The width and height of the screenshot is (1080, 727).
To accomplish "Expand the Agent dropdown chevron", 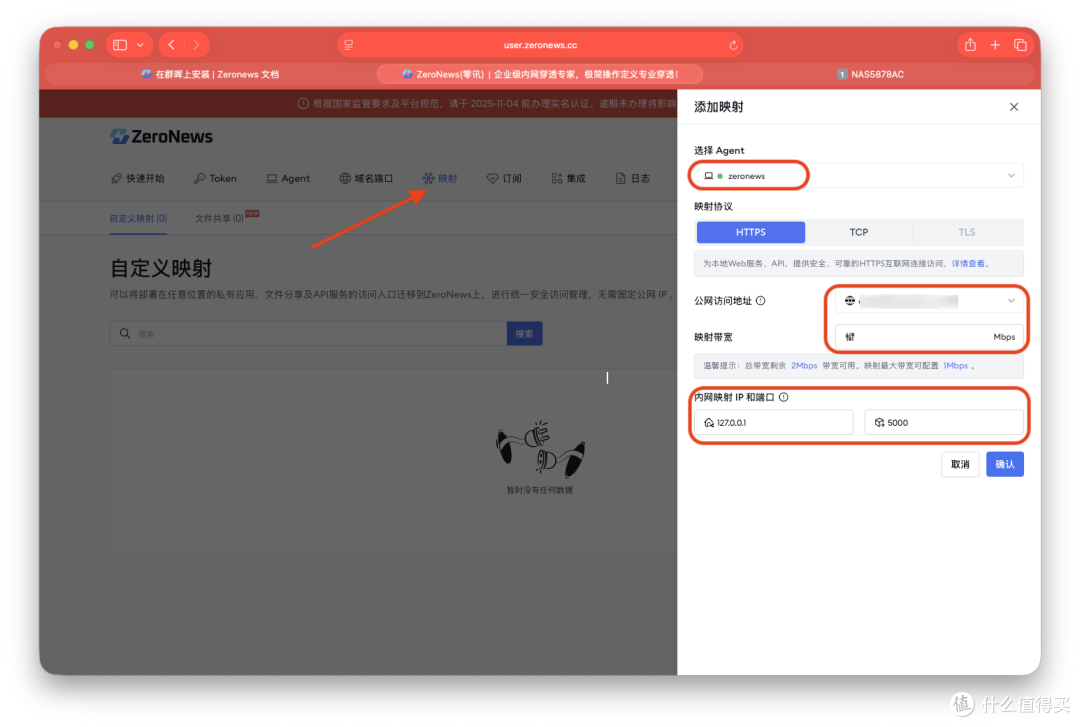I will pos(1011,176).
